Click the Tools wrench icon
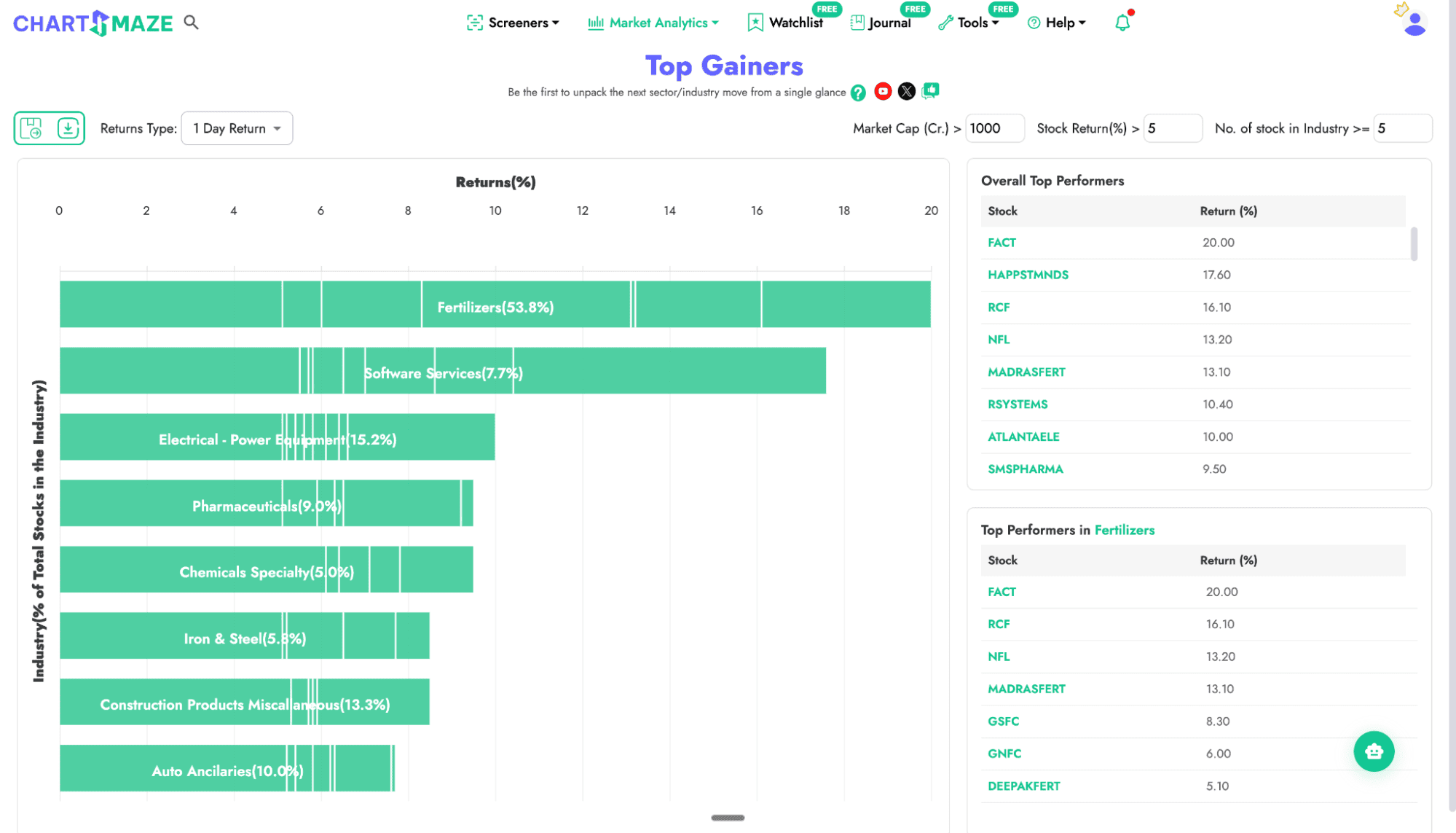 pyautogui.click(x=945, y=23)
